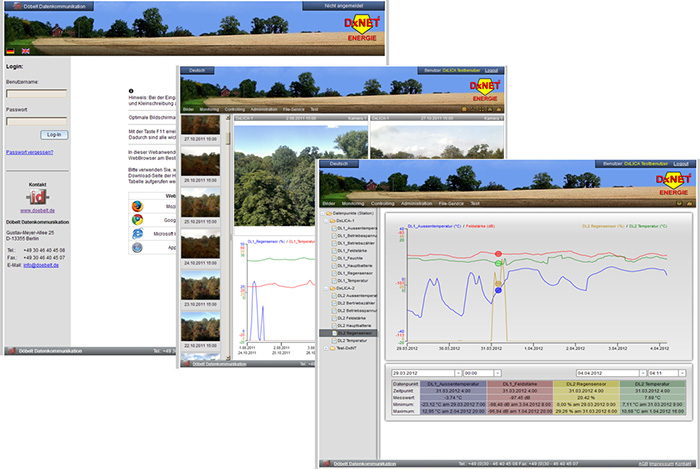This screenshot has height=469, width=700.
Task: Click the Datenpunkte (Station) folder icon
Action: tap(329, 213)
